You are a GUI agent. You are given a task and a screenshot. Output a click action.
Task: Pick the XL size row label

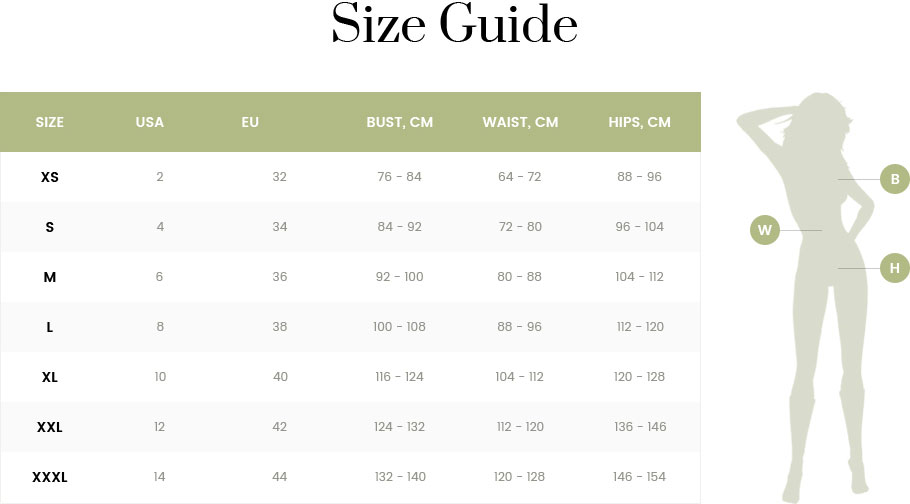[x=49, y=377]
